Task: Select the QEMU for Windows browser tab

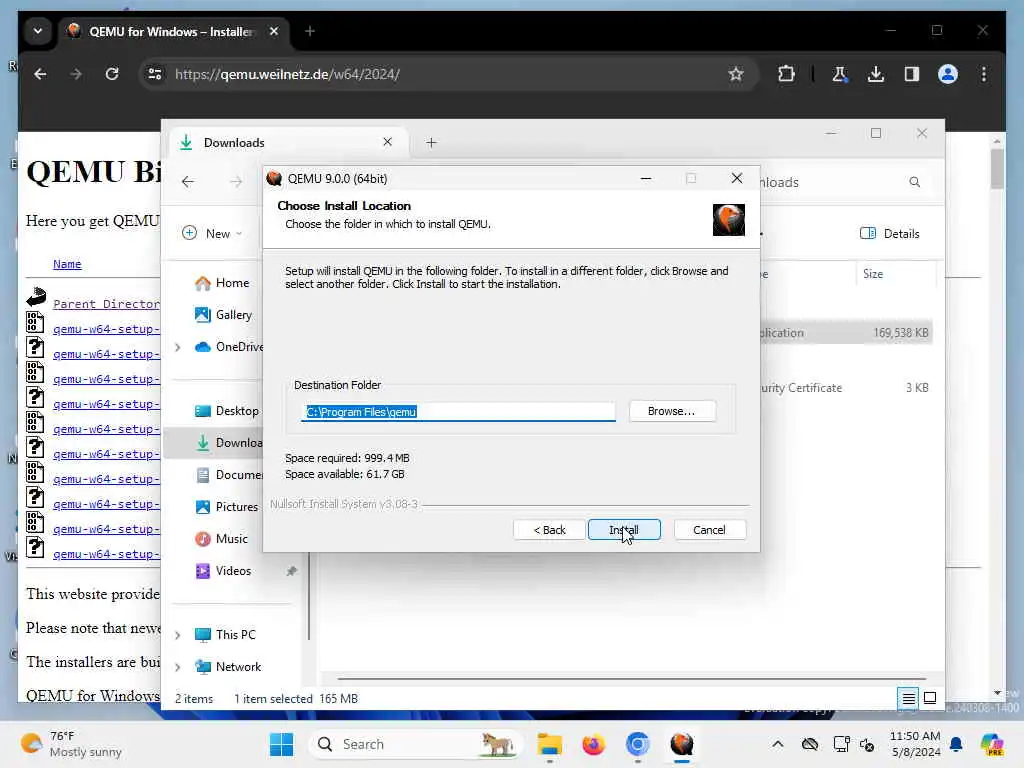Action: [171, 31]
